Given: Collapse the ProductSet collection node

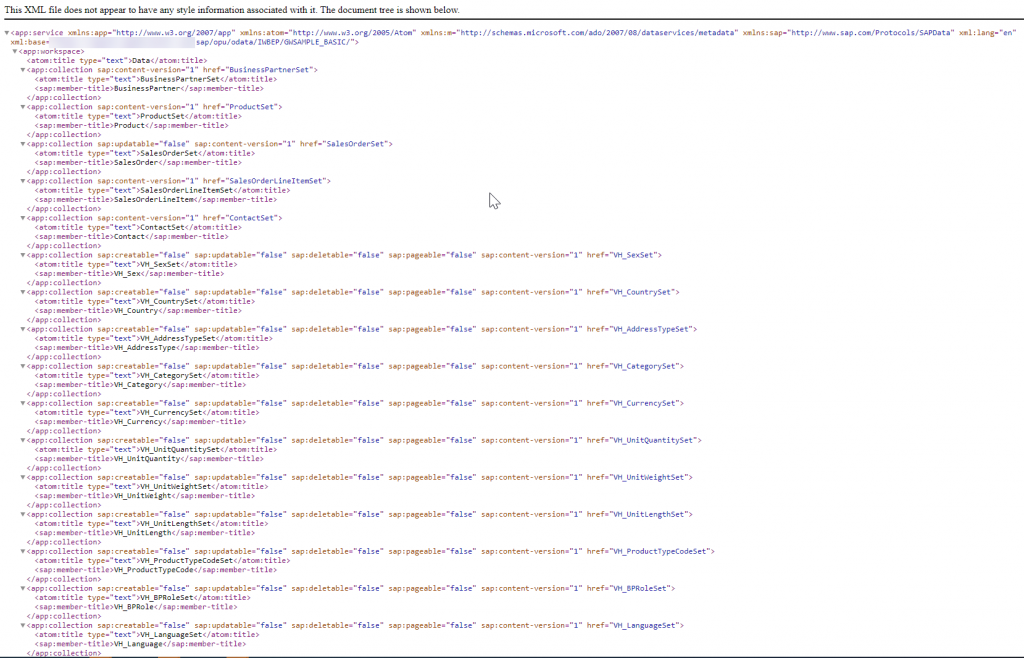Looking at the screenshot, I should [x=22, y=106].
